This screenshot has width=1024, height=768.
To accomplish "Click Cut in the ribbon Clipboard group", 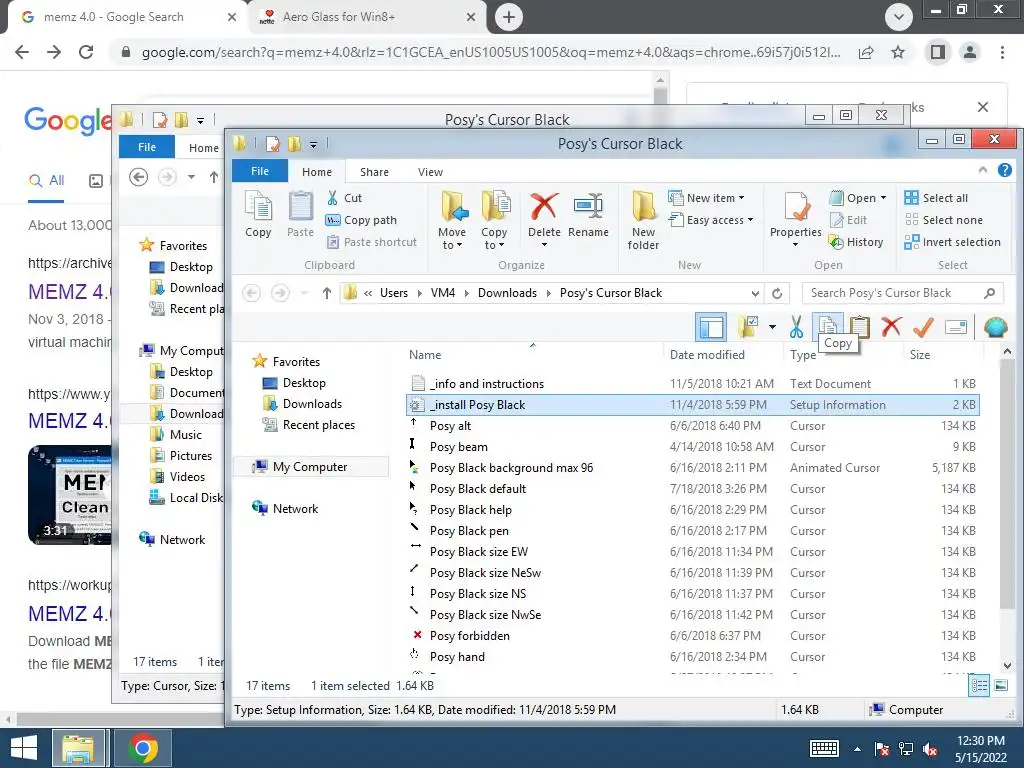I will pyautogui.click(x=344, y=198).
